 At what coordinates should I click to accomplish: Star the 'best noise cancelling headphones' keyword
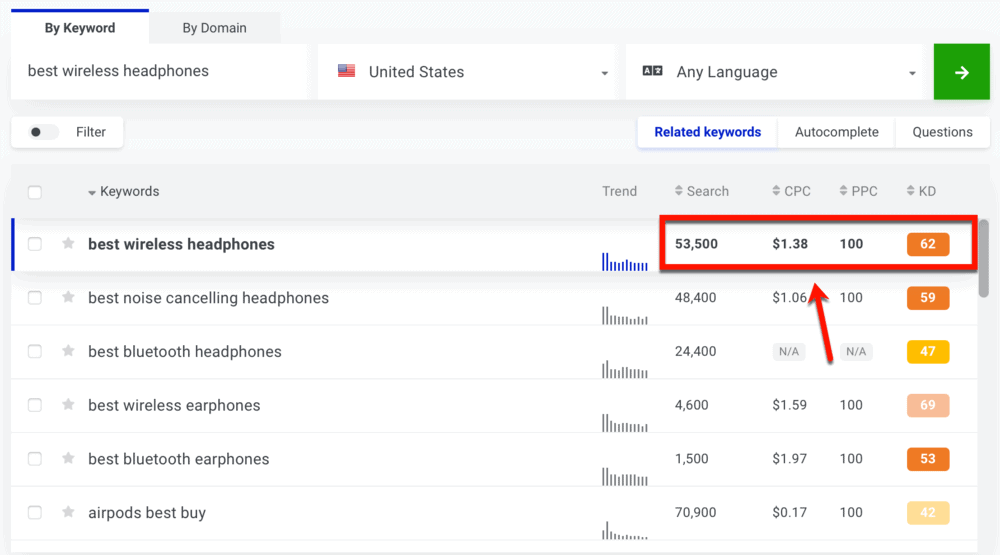pos(68,297)
